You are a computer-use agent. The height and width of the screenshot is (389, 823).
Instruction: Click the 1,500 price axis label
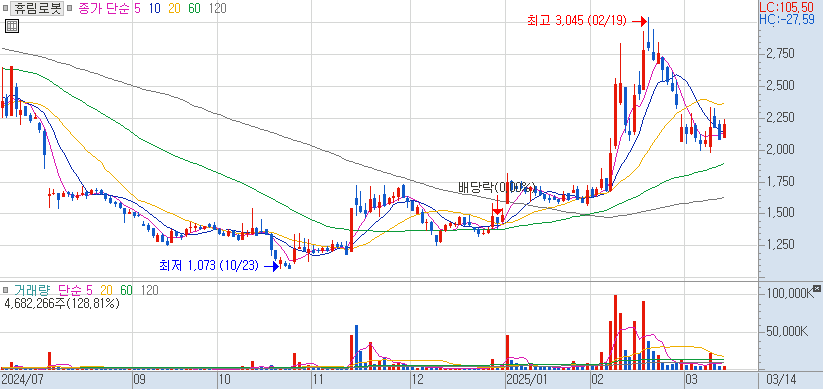(x=779, y=213)
